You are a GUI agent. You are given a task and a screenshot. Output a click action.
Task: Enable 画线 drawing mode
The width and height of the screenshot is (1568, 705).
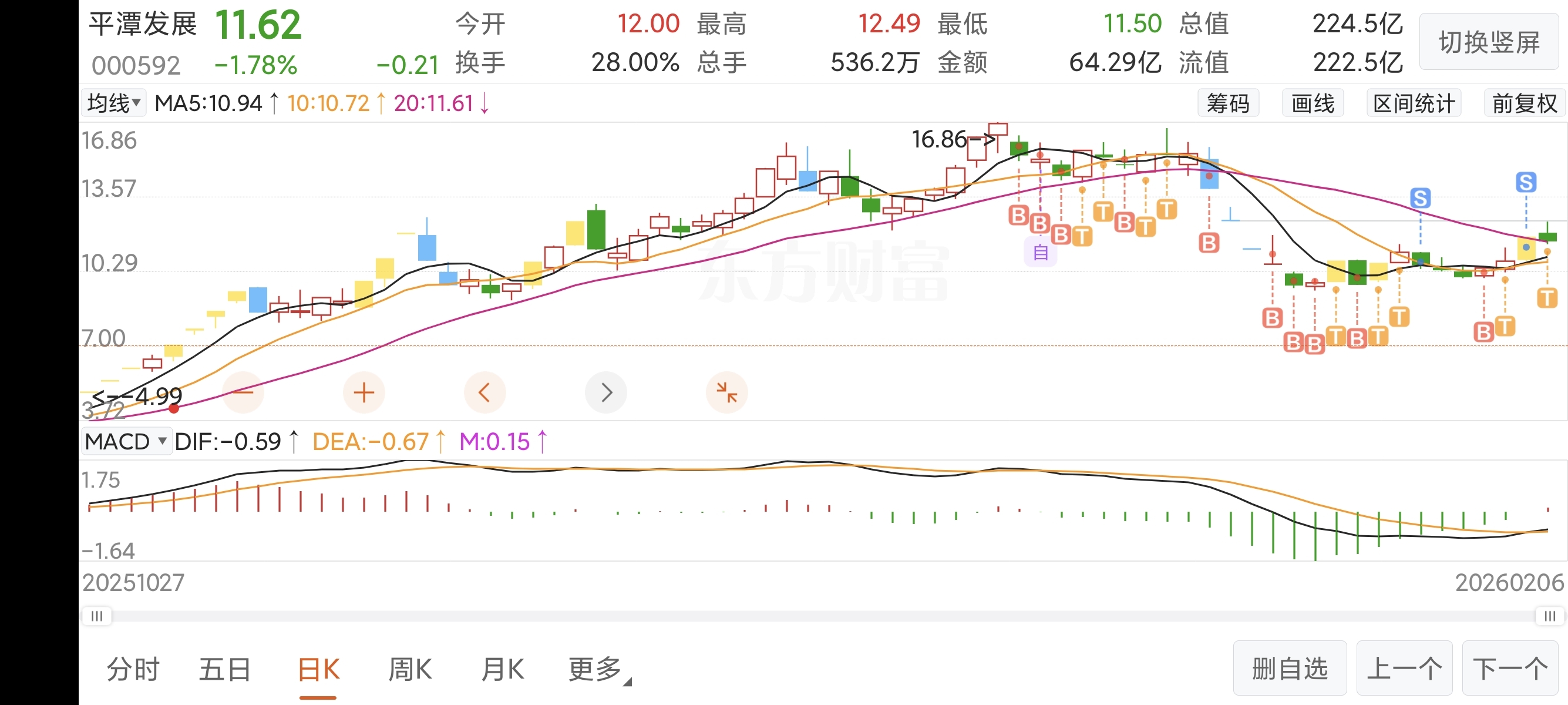[1313, 103]
